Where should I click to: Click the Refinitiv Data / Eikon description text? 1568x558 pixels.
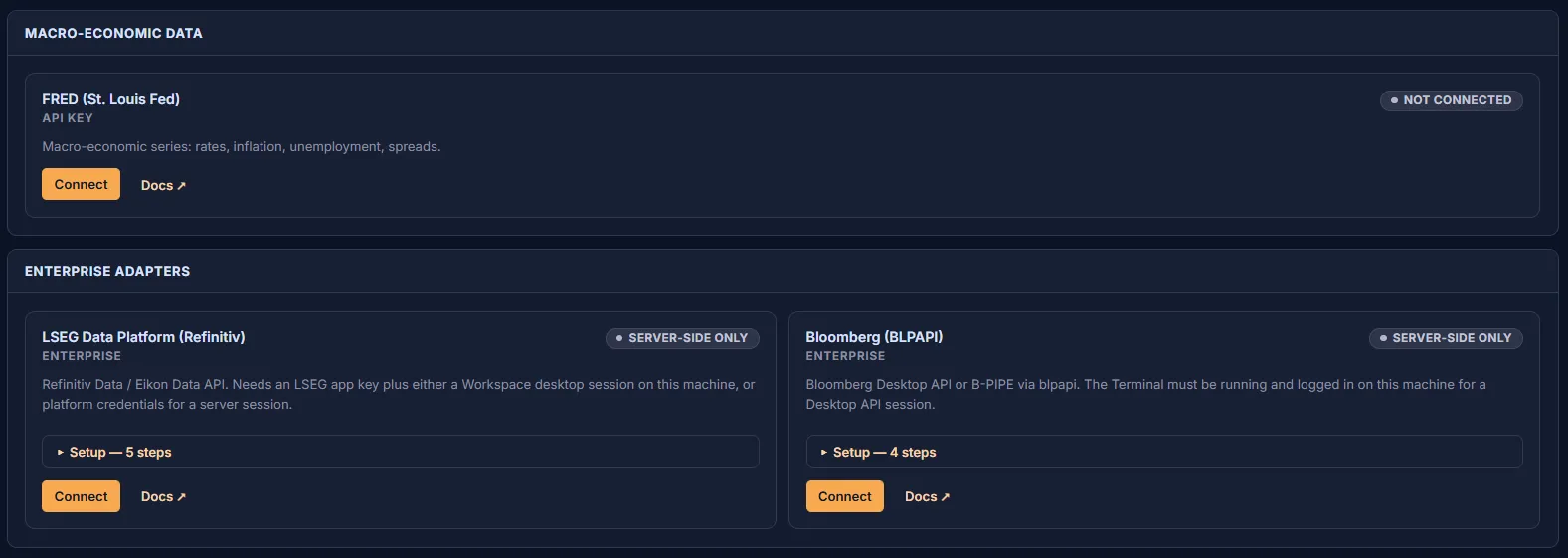coord(399,394)
